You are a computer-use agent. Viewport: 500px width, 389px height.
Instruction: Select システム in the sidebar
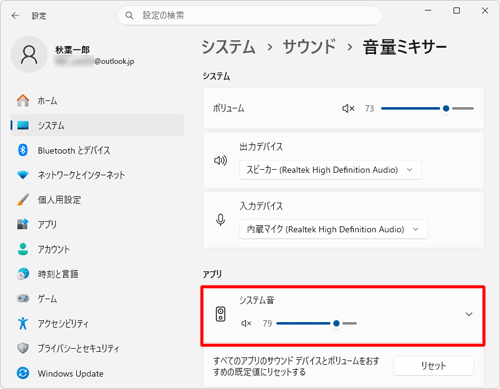coord(97,125)
